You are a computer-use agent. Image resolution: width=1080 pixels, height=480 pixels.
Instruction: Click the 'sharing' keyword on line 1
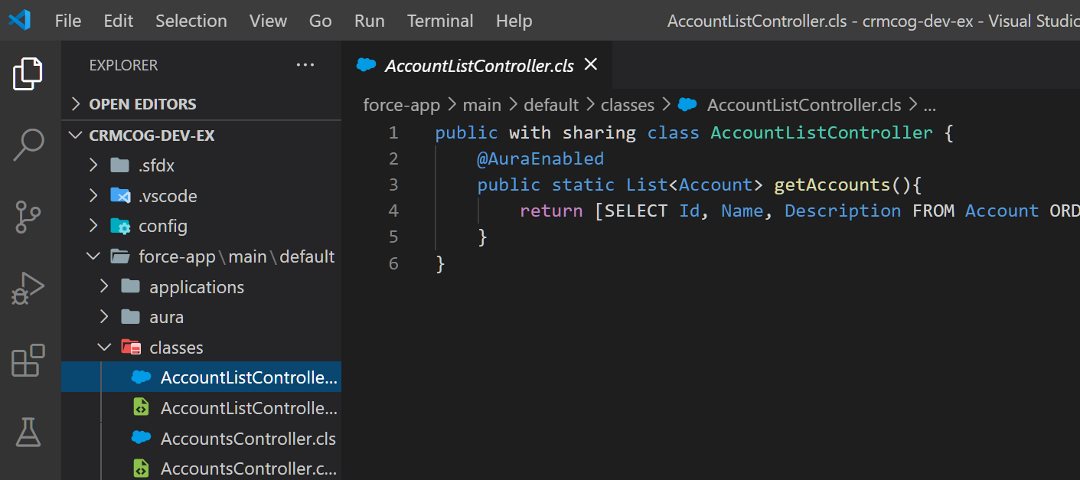click(x=599, y=133)
